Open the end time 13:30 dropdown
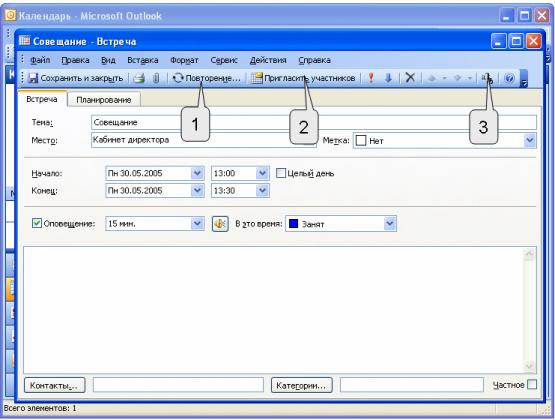This screenshot has height=420, width=555. 262,191
